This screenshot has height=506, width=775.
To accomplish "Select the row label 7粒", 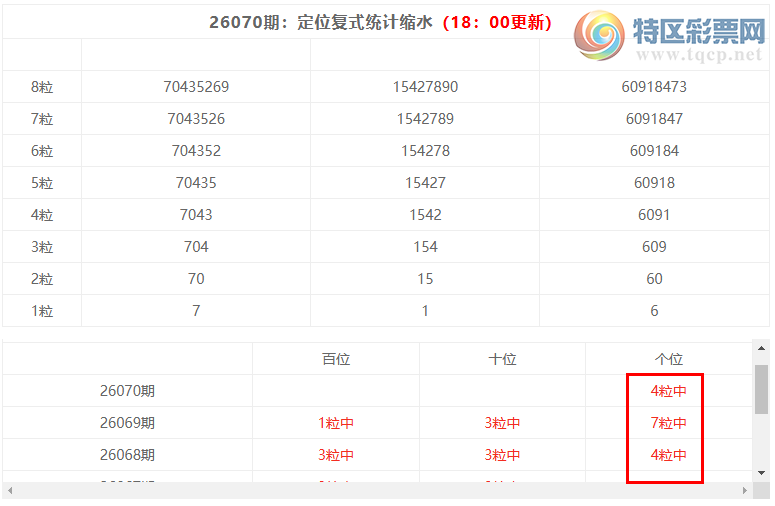I will click(x=42, y=119).
